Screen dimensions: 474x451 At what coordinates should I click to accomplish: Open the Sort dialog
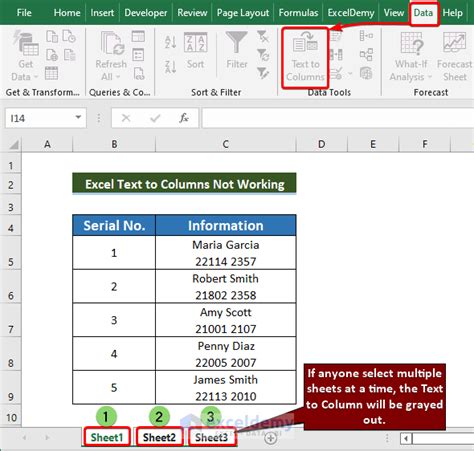tap(195, 51)
